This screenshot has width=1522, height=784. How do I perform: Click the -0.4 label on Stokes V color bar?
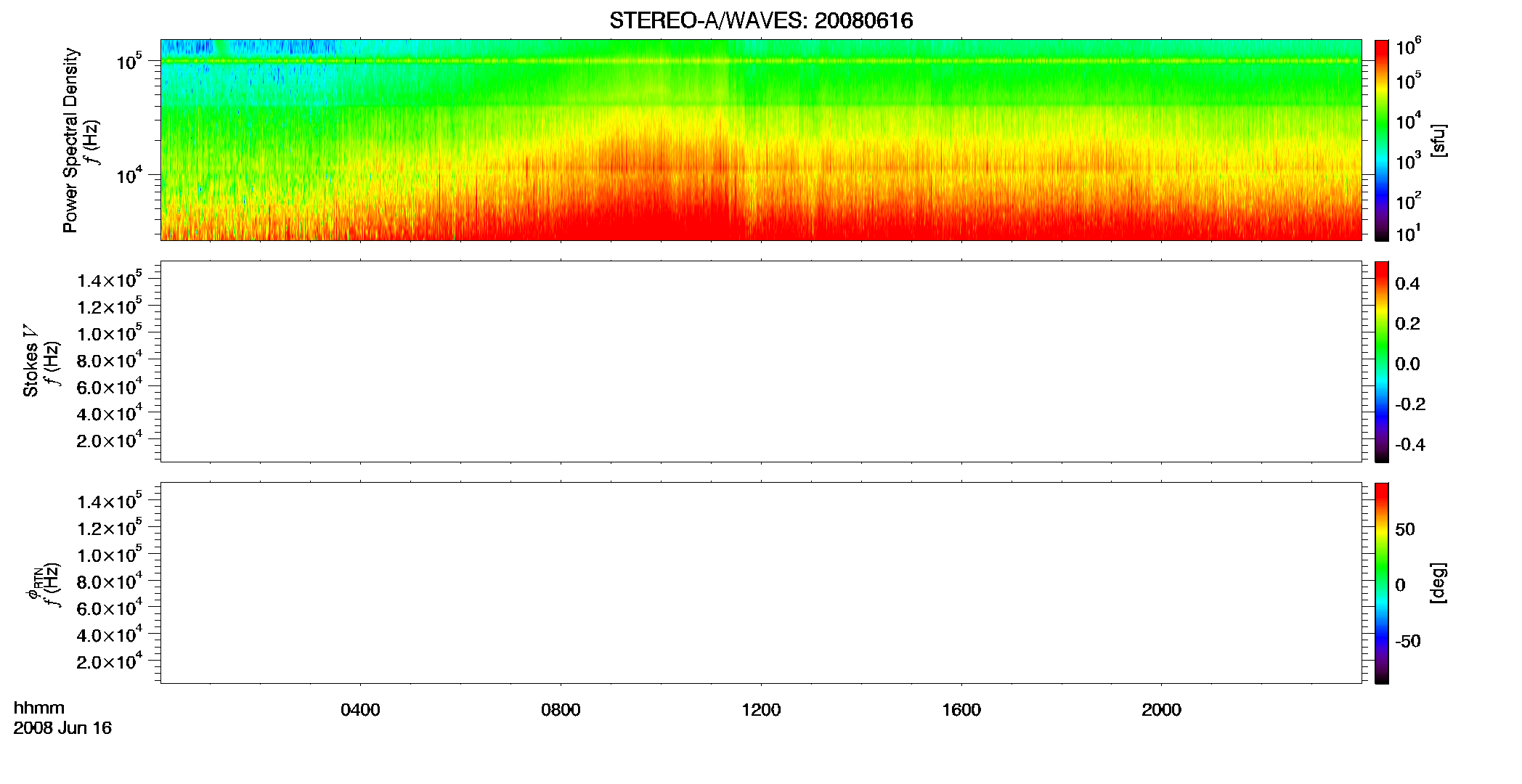tap(1410, 445)
